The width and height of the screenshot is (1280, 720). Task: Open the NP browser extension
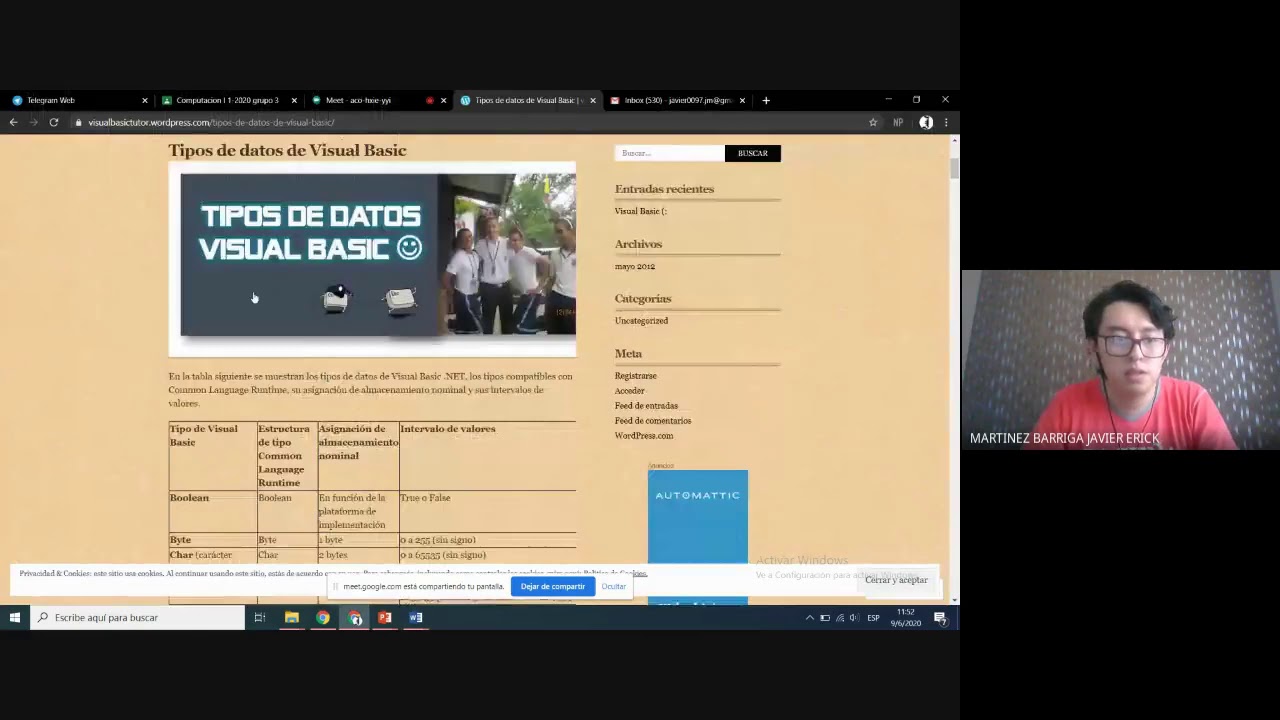898,122
